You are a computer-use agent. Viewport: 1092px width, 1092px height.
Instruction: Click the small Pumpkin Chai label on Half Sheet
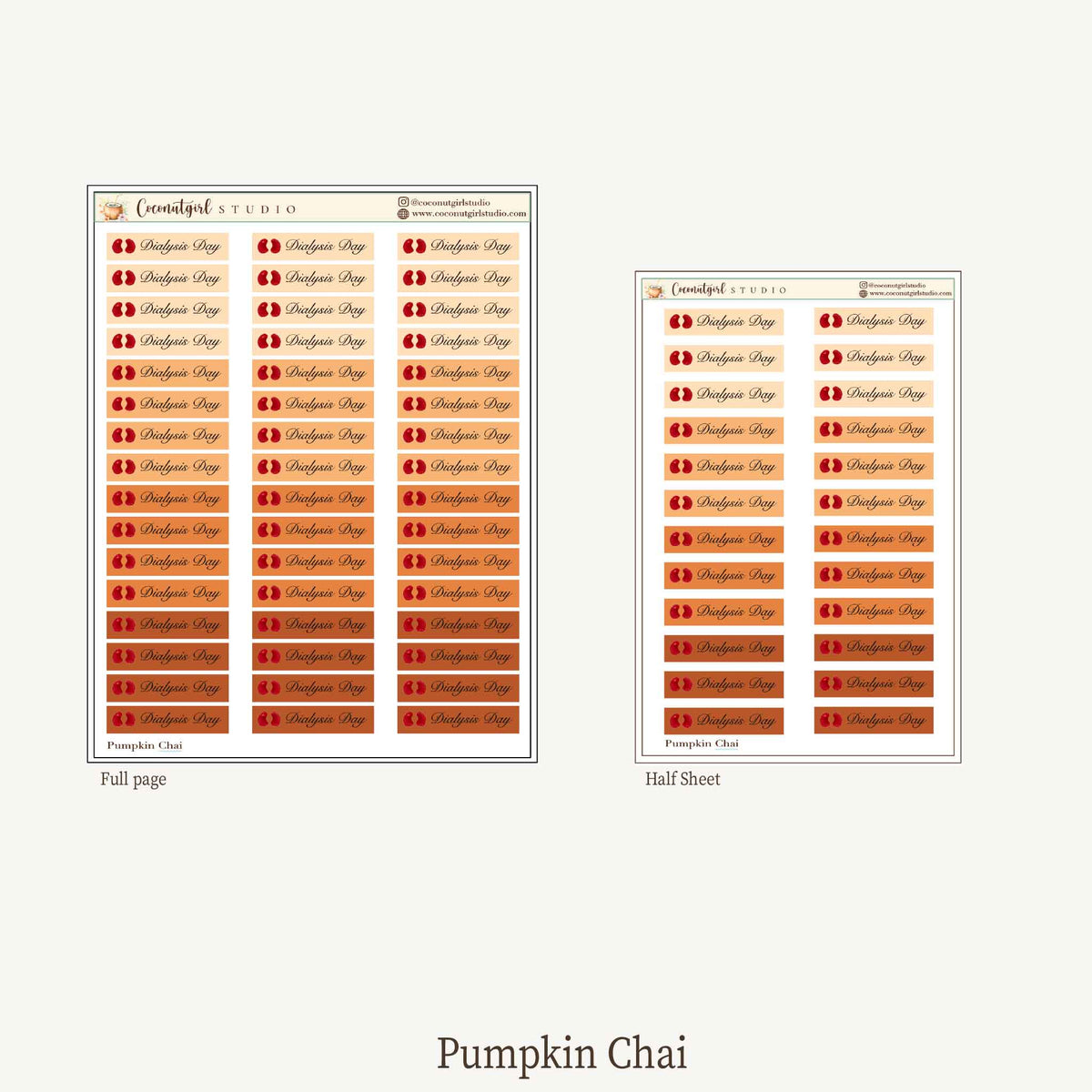[702, 743]
